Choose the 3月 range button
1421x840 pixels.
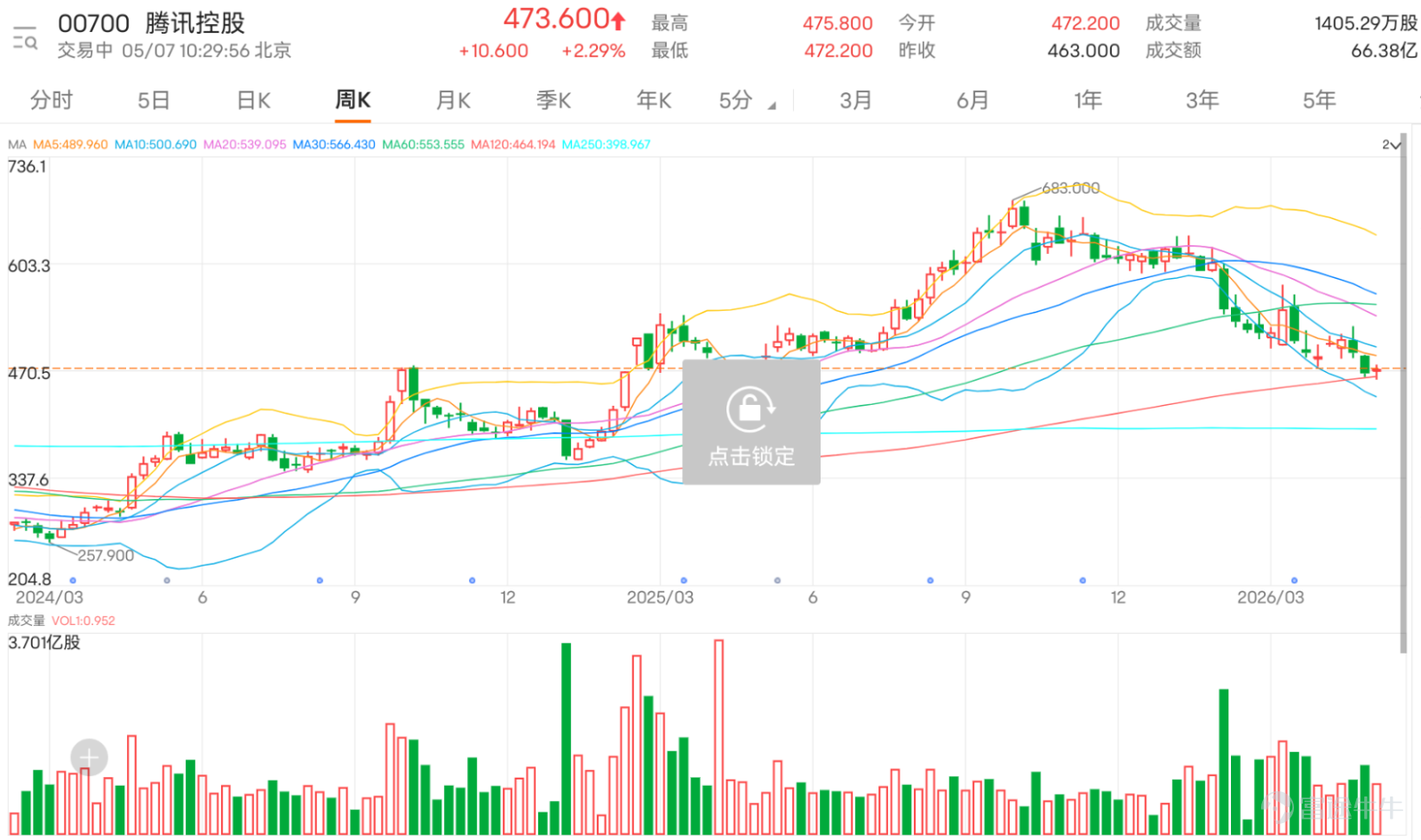coord(855,100)
